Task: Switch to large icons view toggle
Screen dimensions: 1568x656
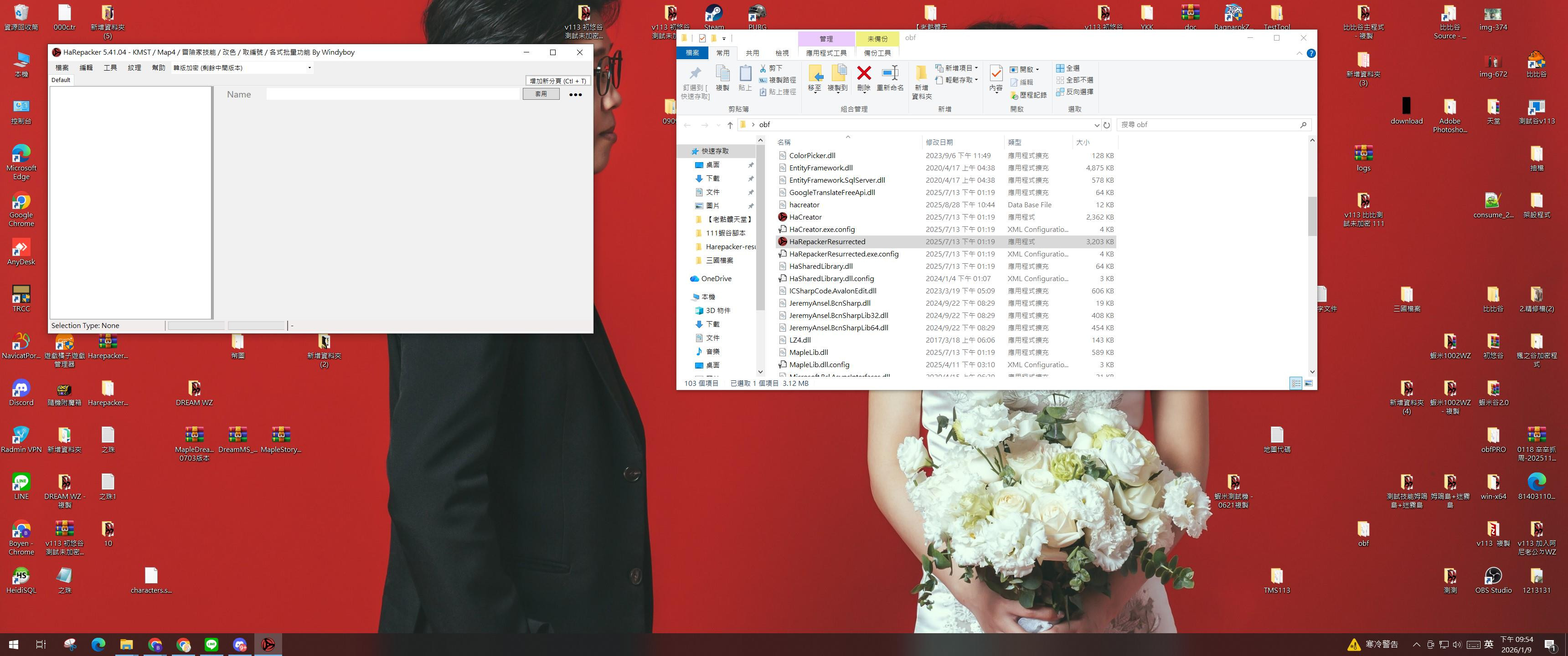Action: (x=1308, y=384)
